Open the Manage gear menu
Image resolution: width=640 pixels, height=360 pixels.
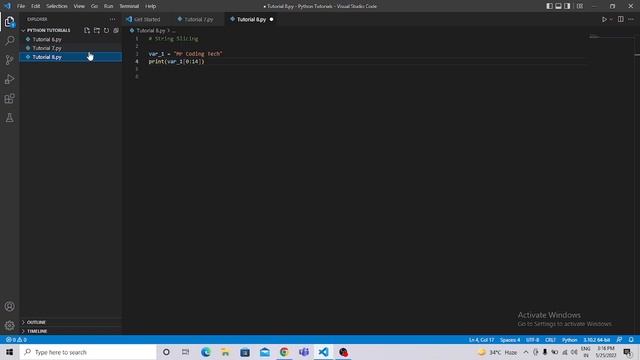(x=9, y=325)
